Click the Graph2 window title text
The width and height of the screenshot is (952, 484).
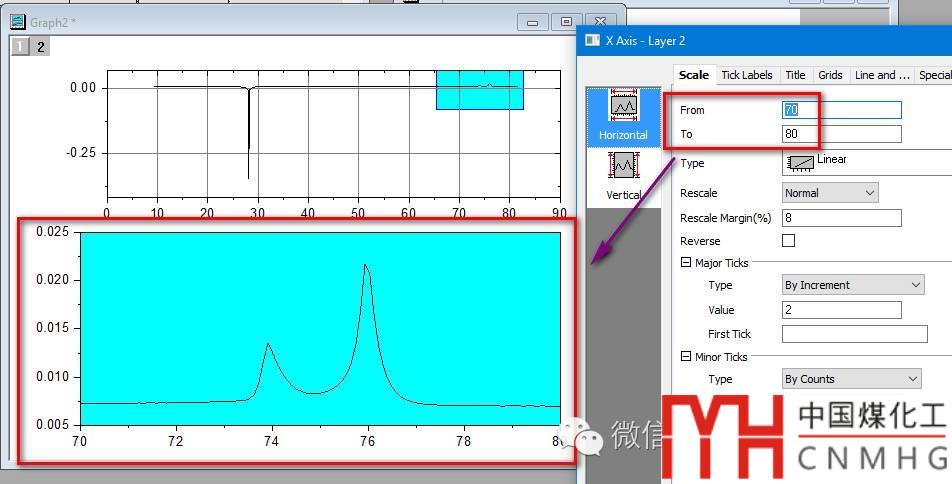[53, 22]
